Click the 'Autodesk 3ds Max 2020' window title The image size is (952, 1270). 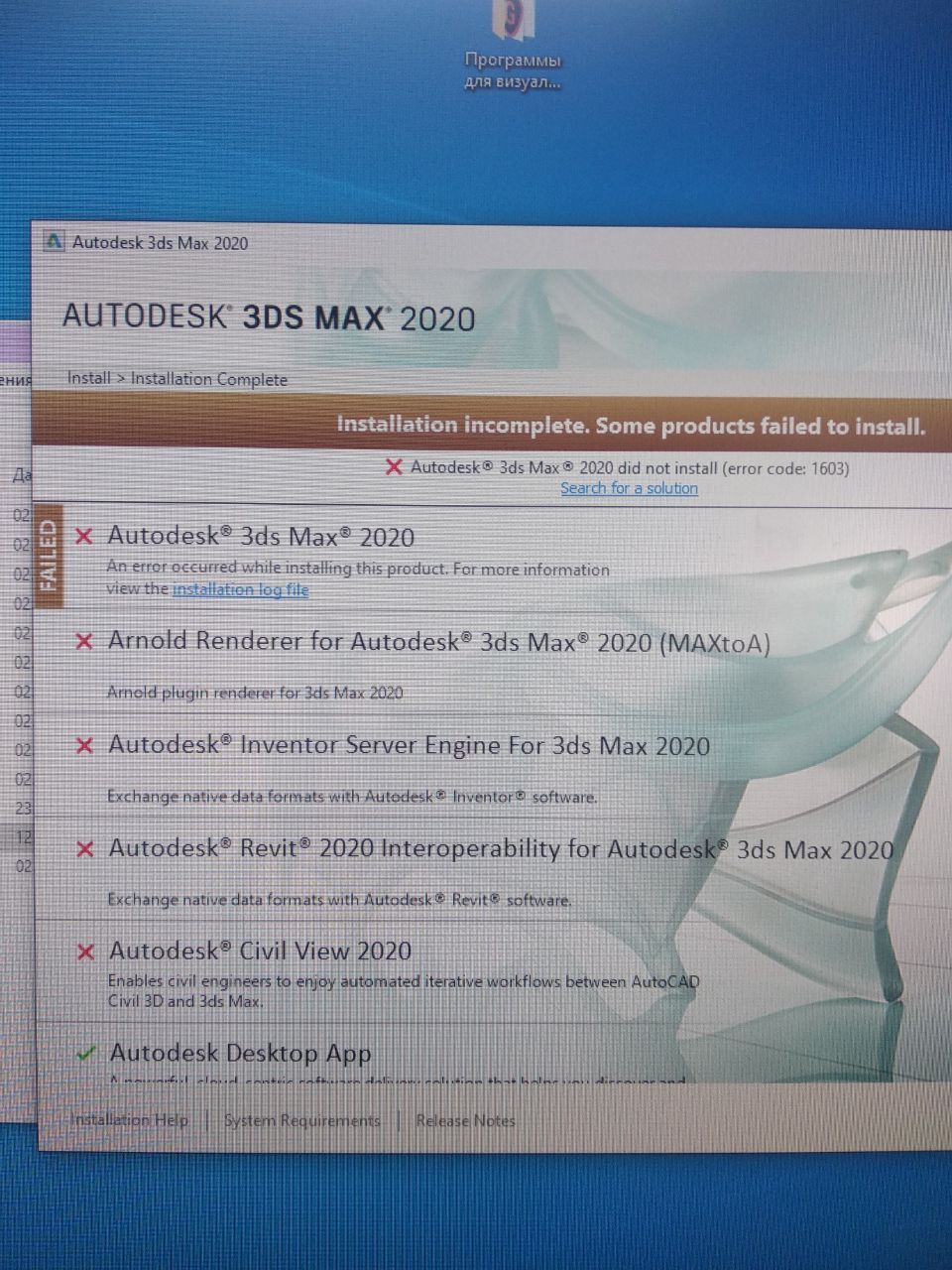(x=161, y=243)
